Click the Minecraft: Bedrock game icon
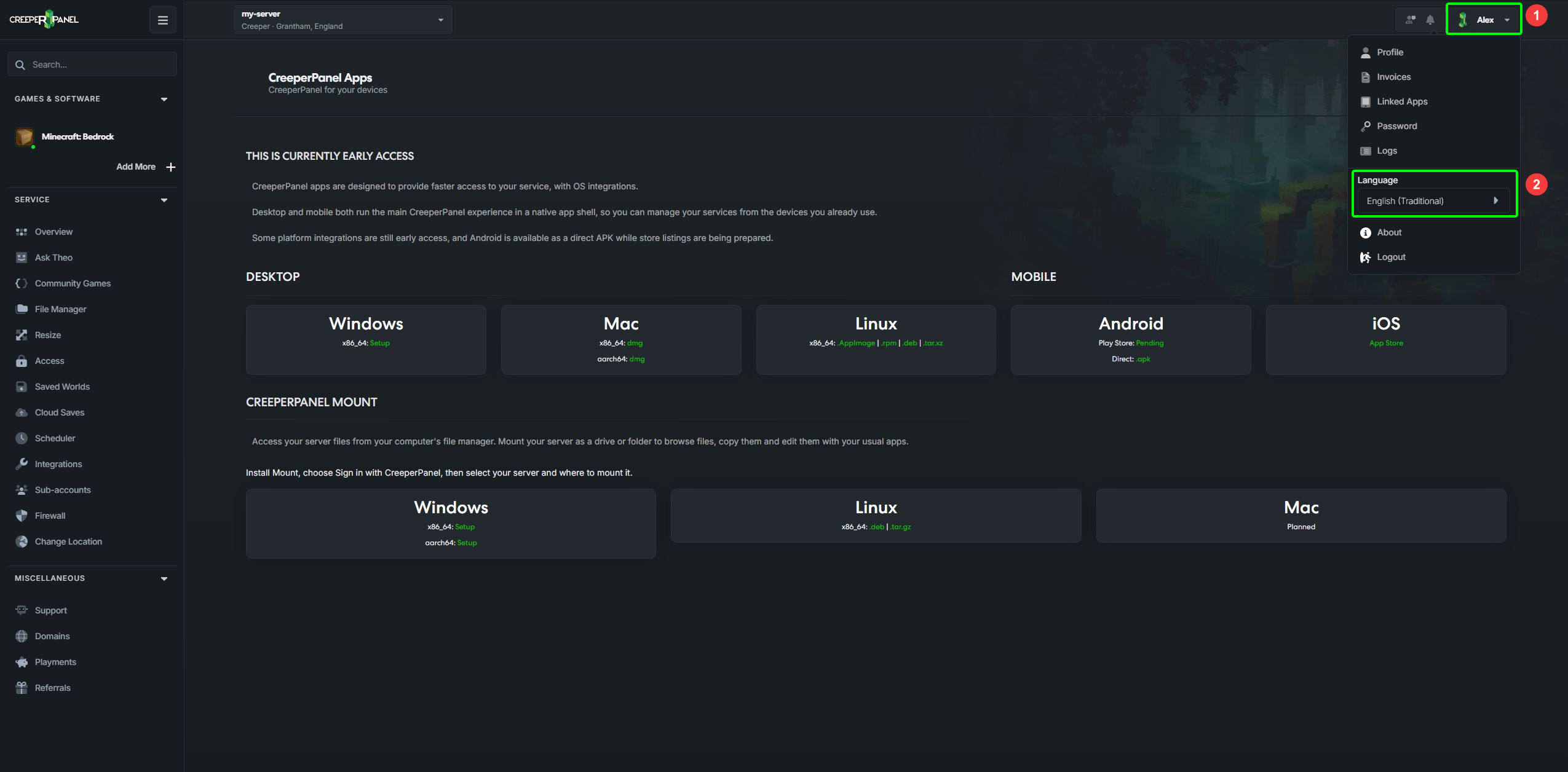The width and height of the screenshot is (1568, 772). click(25, 137)
